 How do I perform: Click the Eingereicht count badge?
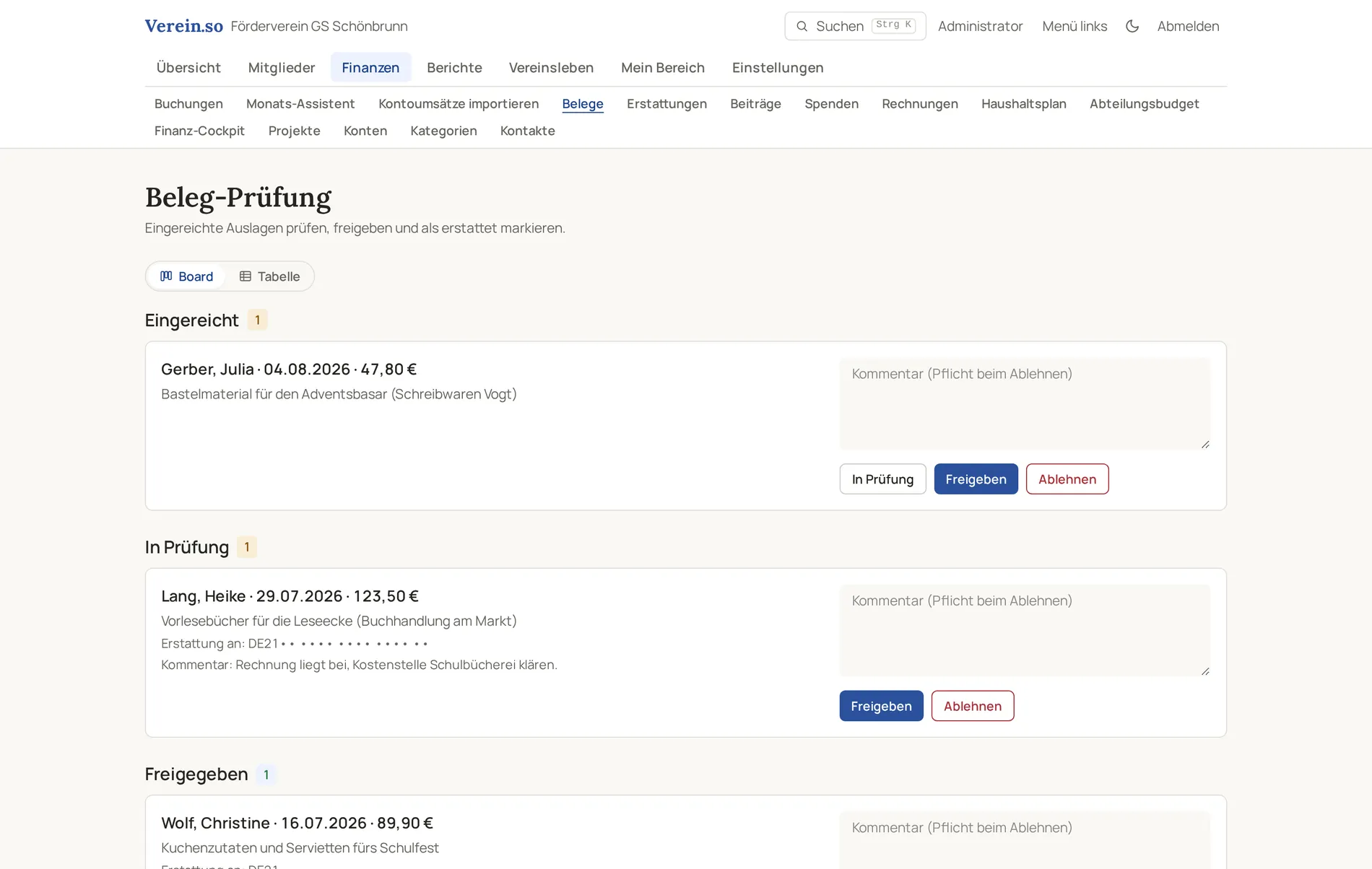[x=257, y=320]
